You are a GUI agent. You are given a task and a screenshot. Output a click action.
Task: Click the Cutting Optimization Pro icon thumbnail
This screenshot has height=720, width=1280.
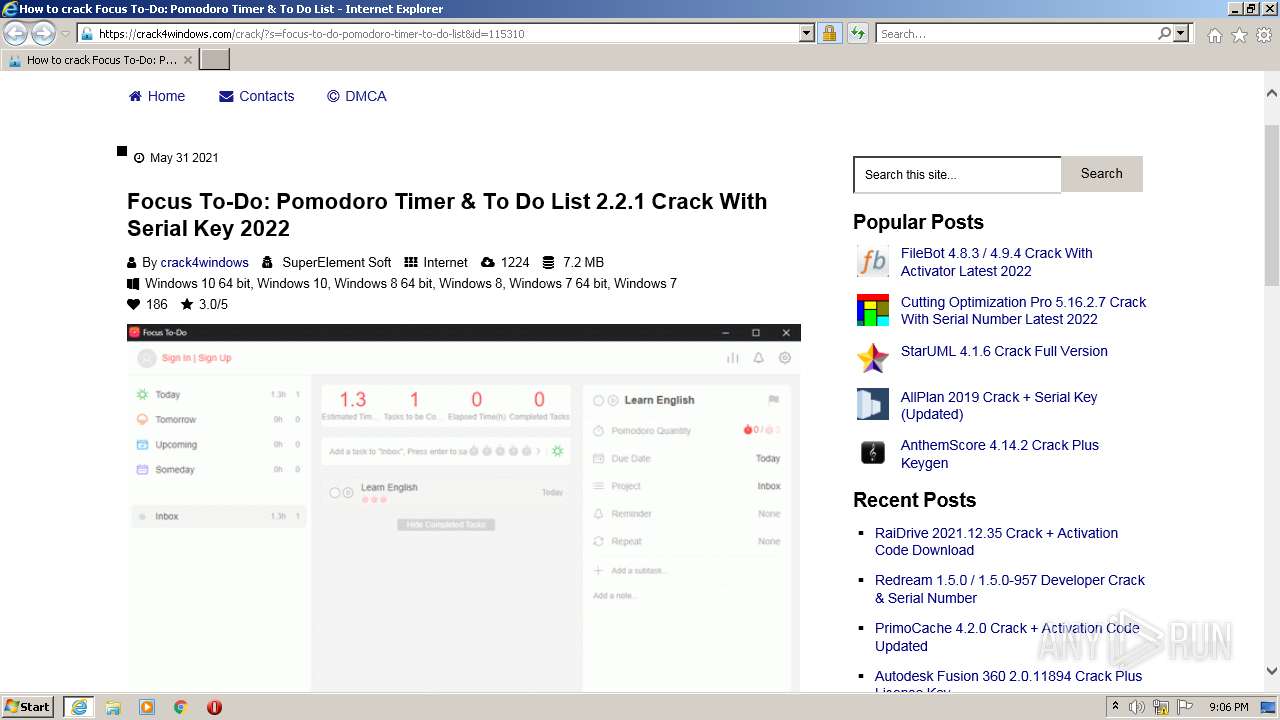[873, 310]
